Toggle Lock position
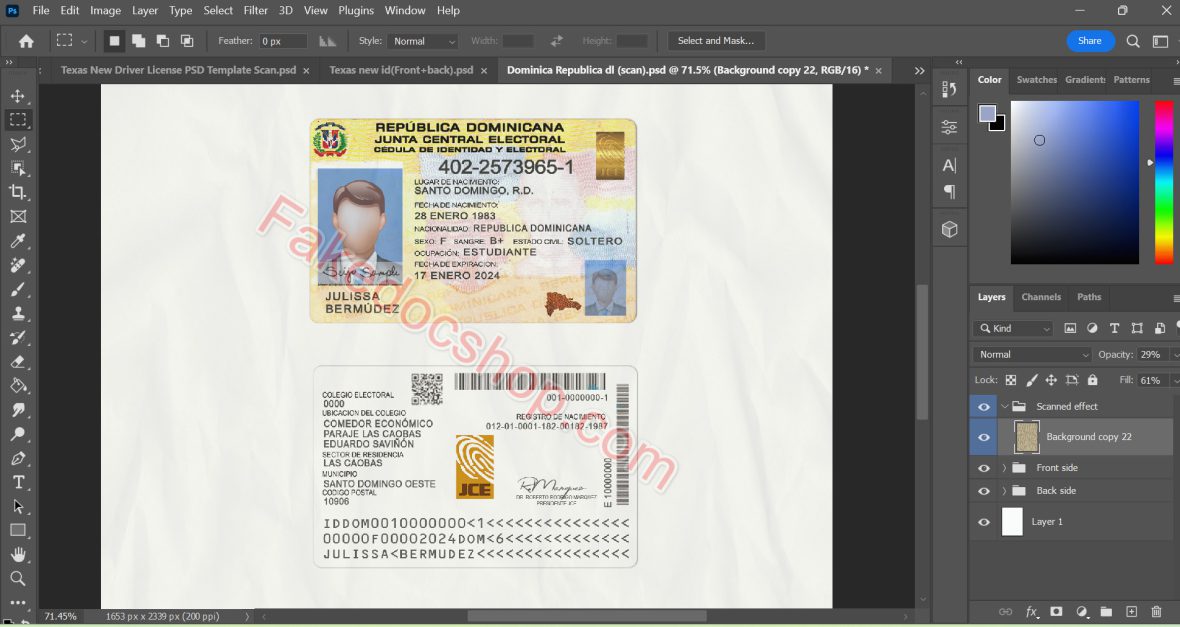The width and height of the screenshot is (1180, 627). coord(1051,380)
